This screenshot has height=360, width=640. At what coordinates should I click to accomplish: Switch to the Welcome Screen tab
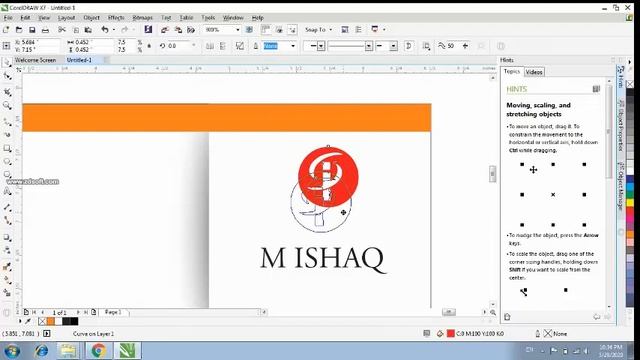[x=35, y=60]
